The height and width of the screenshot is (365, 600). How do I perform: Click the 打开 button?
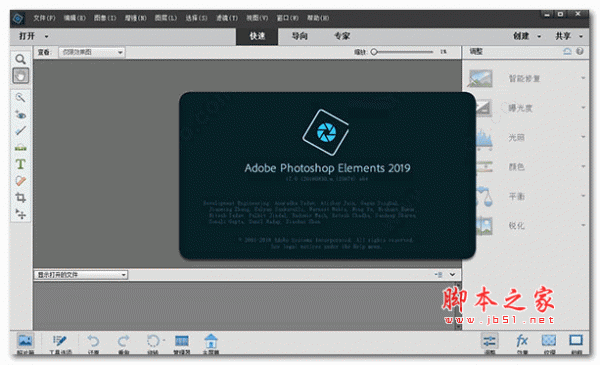coord(27,36)
